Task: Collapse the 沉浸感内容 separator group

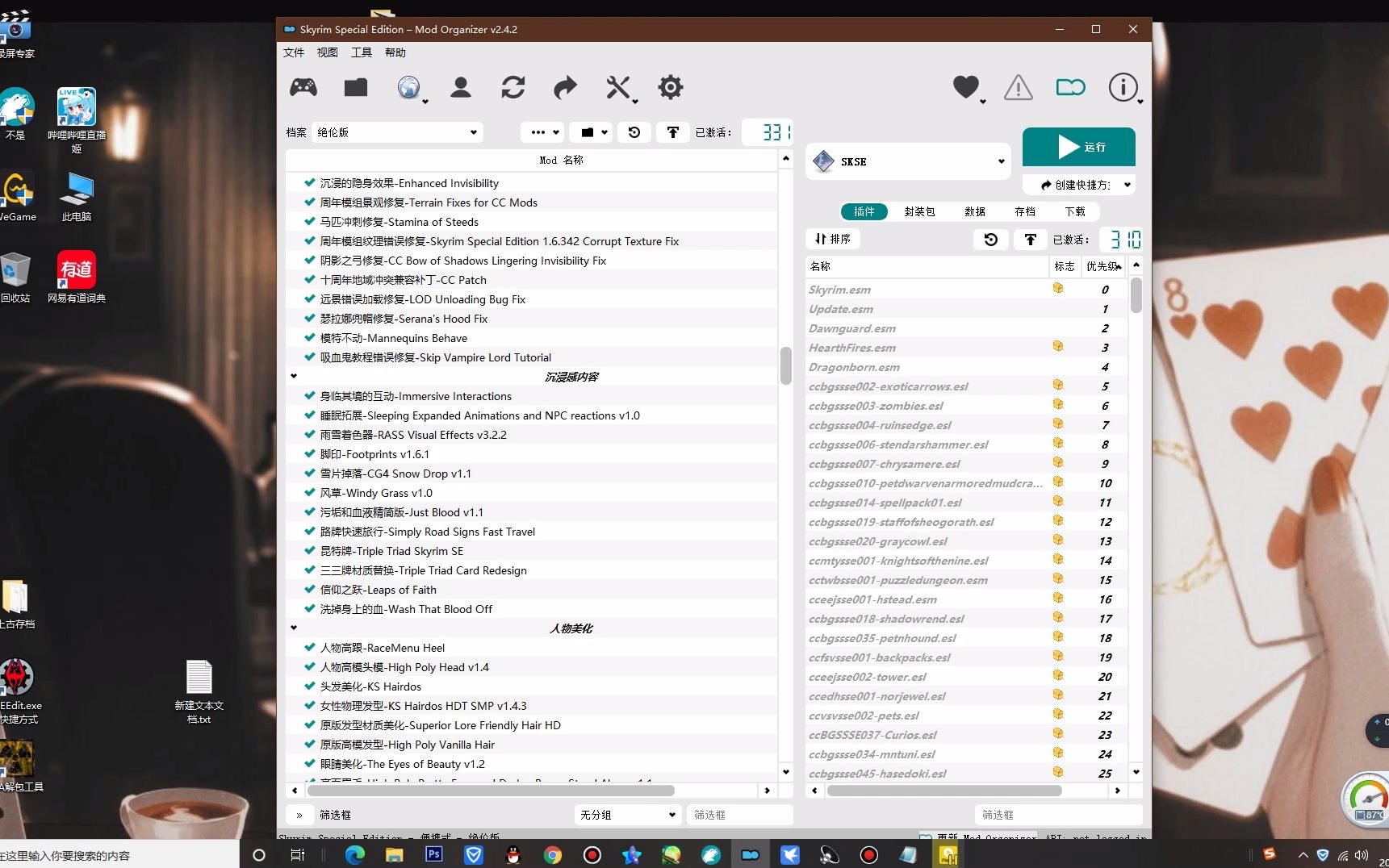Action: 294,376
